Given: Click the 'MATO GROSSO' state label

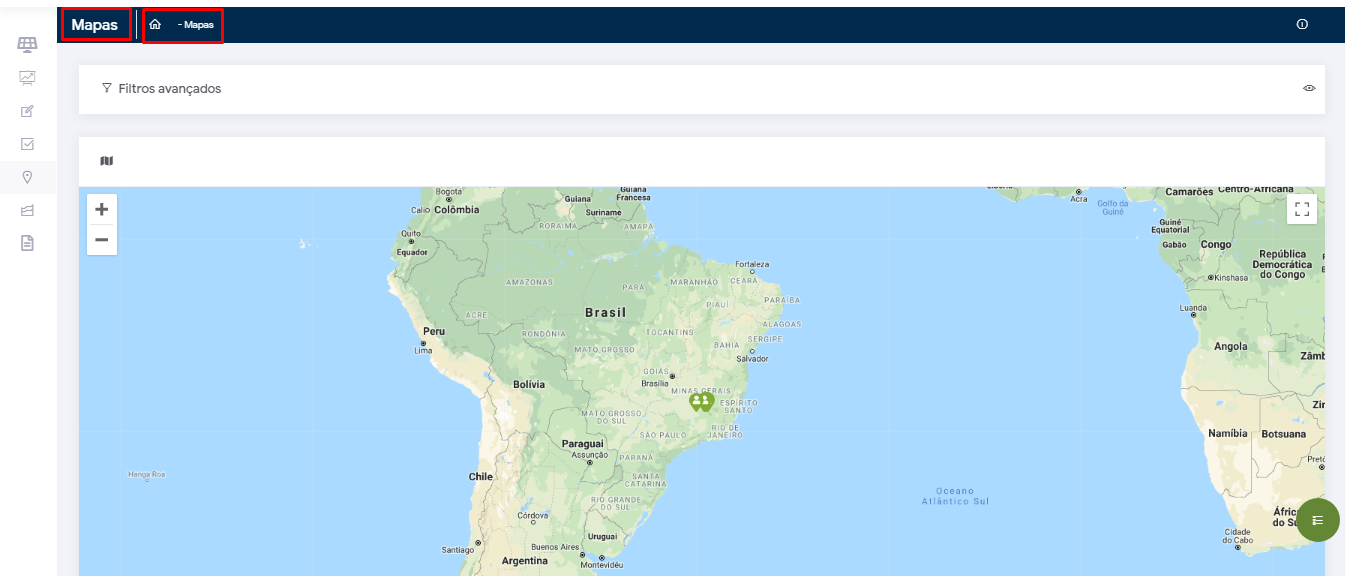Looking at the screenshot, I should [604, 350].
